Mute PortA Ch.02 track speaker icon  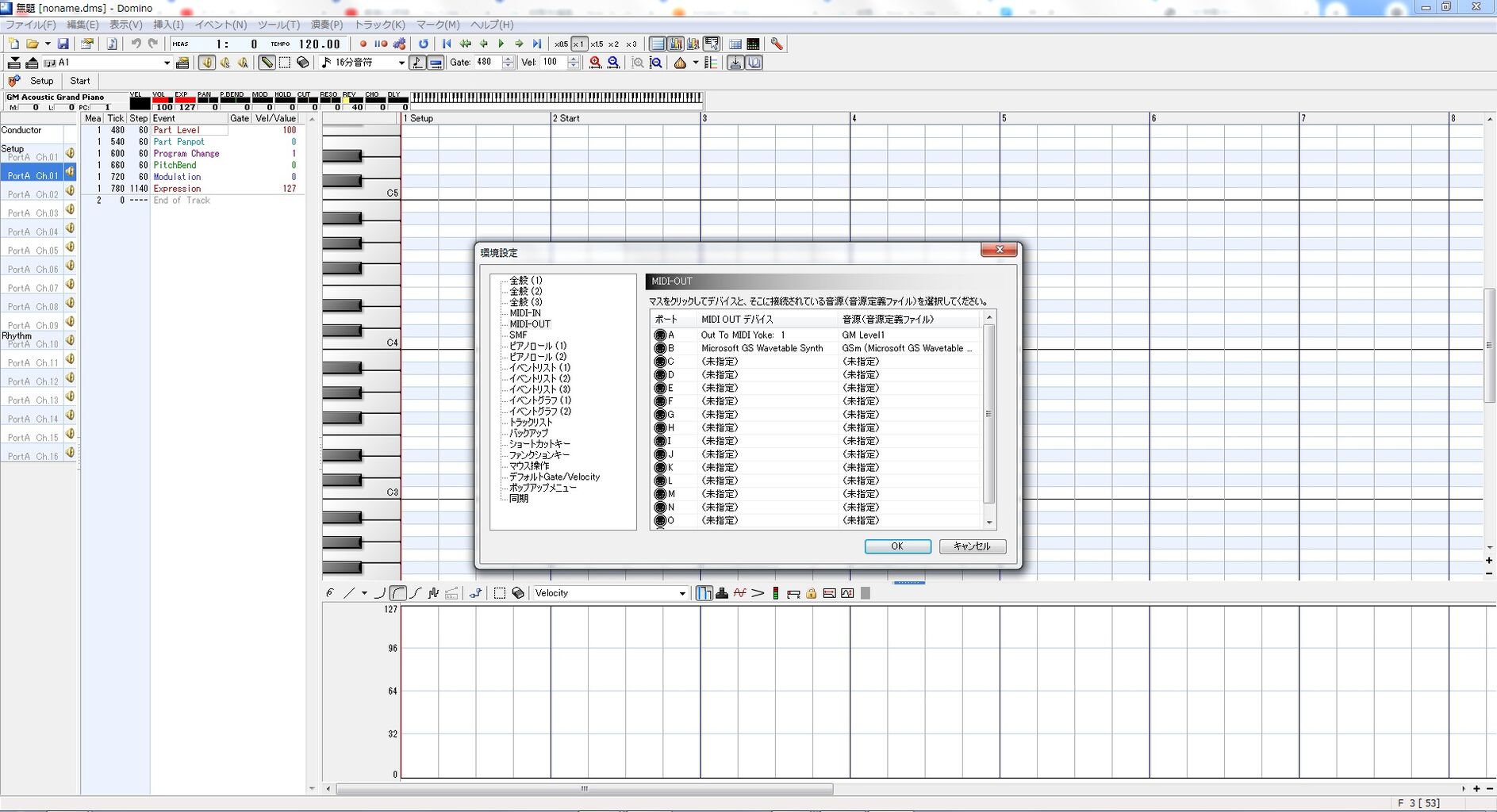[x=70, y=191]
